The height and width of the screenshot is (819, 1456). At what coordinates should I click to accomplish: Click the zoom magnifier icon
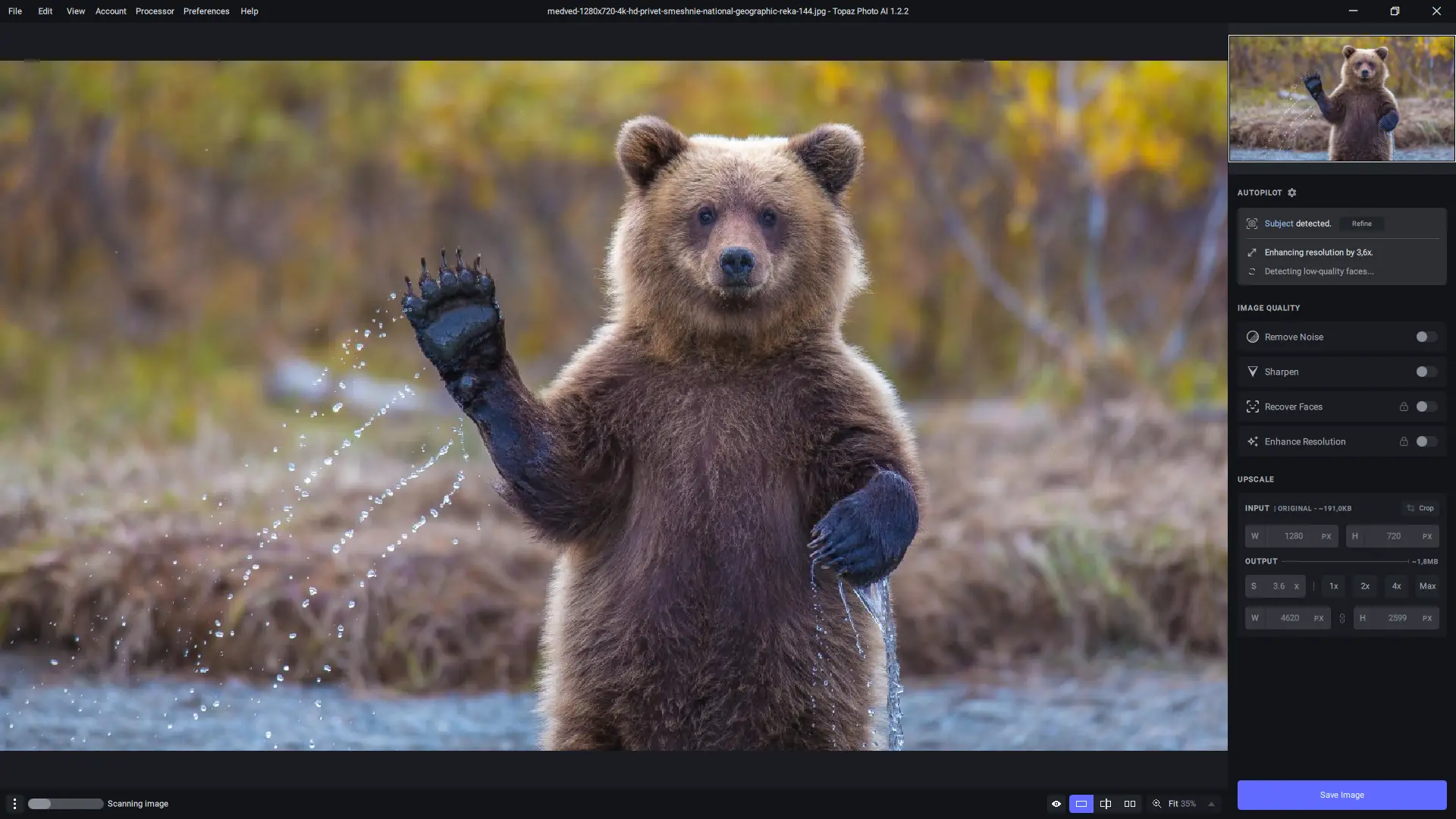1157,804
